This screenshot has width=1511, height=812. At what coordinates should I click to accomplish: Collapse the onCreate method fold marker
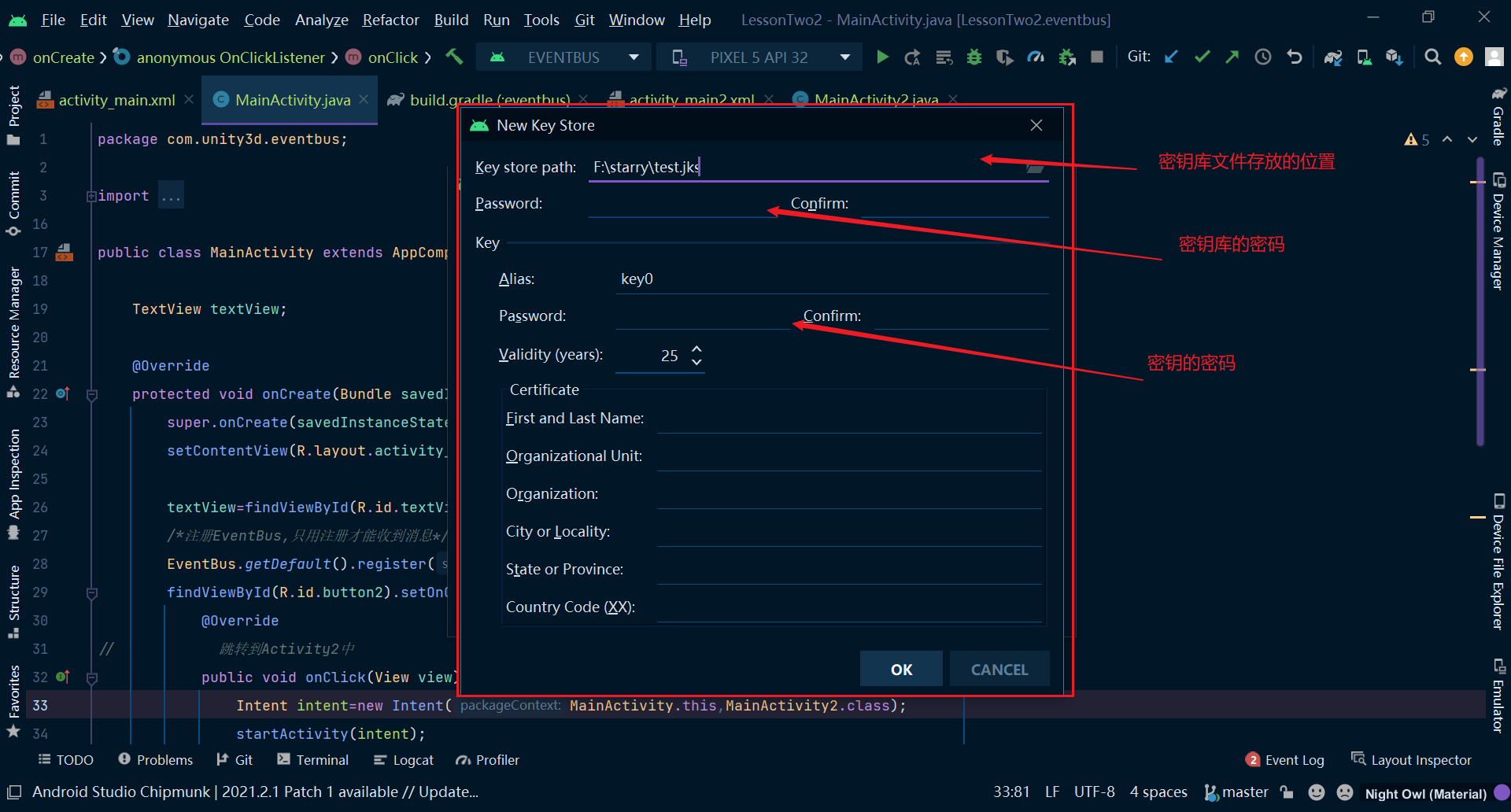click(x=91, y=394)
